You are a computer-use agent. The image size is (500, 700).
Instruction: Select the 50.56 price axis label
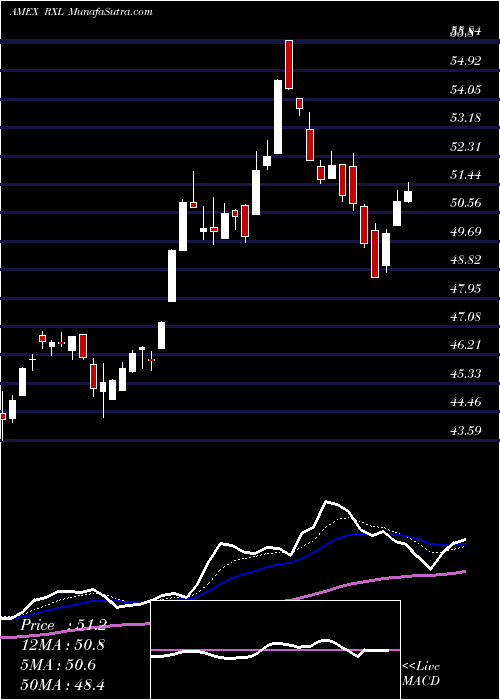pos(466,203)
